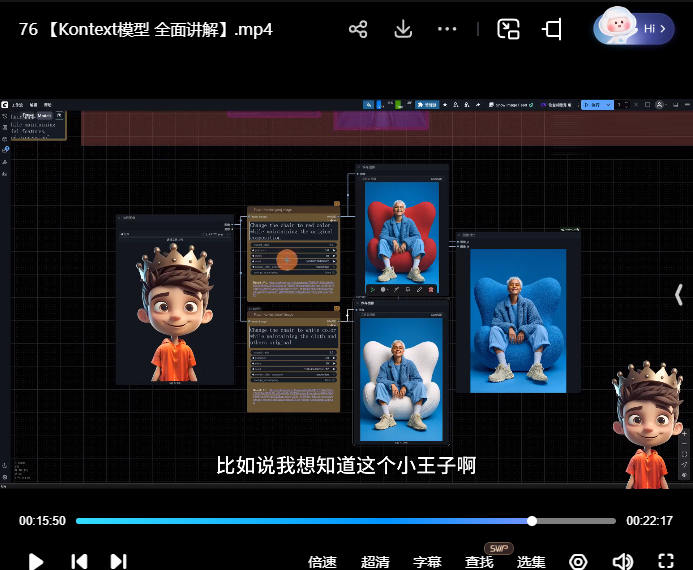Go back to the previous video
This screenshot has width=693, height=570.
pos(79,561)
